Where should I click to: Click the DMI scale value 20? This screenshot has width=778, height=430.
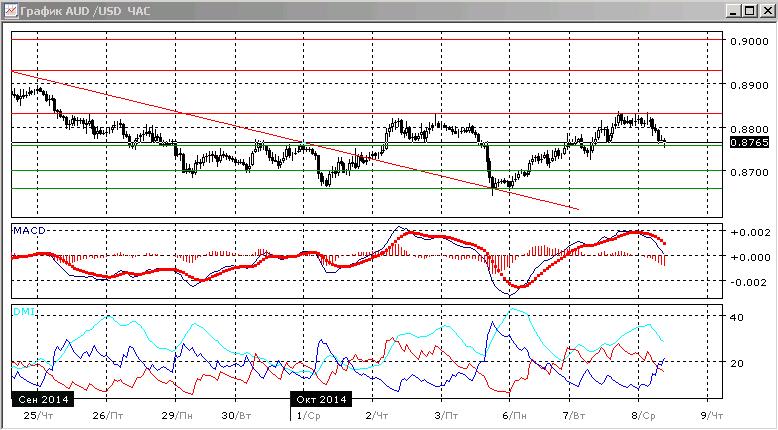[x=737, y=363]
